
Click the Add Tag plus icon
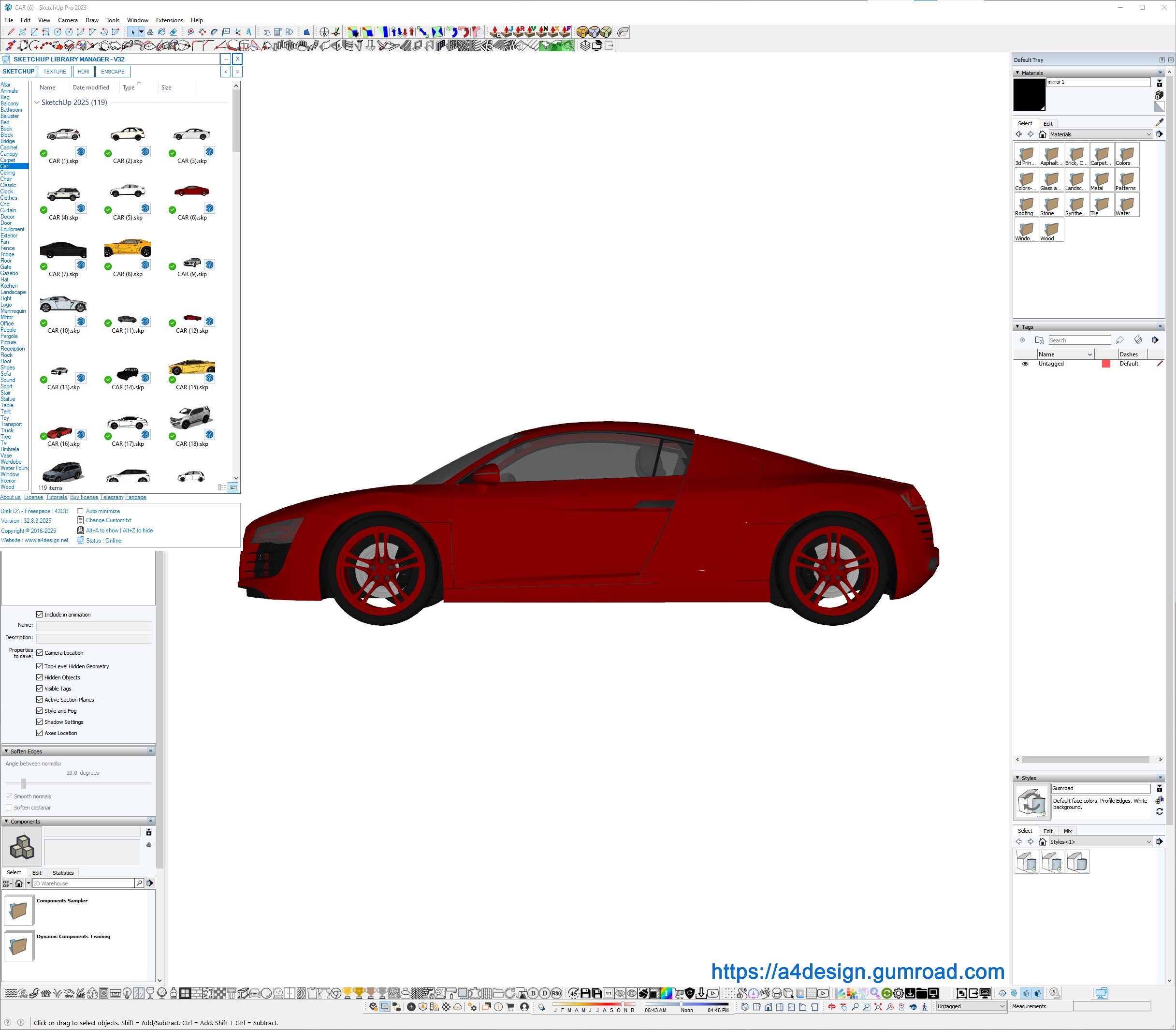pos(1022,340)
